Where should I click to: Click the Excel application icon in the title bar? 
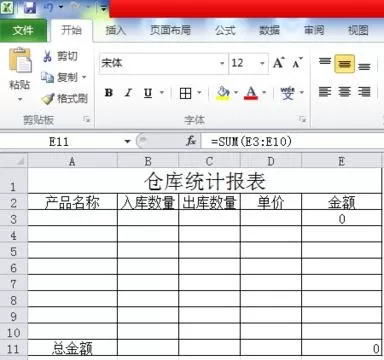7,7
